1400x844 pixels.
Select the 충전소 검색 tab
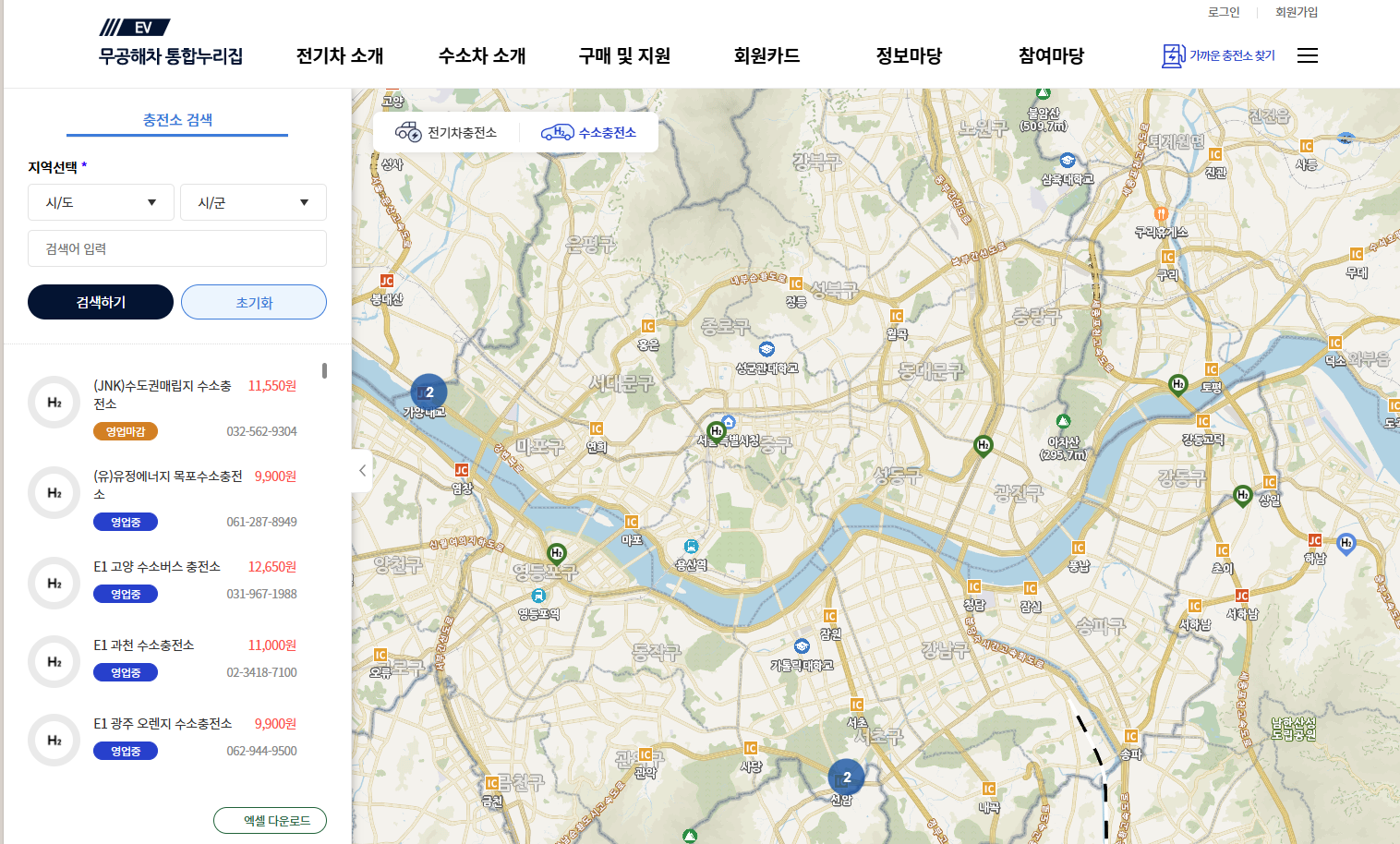click(176, 119)
